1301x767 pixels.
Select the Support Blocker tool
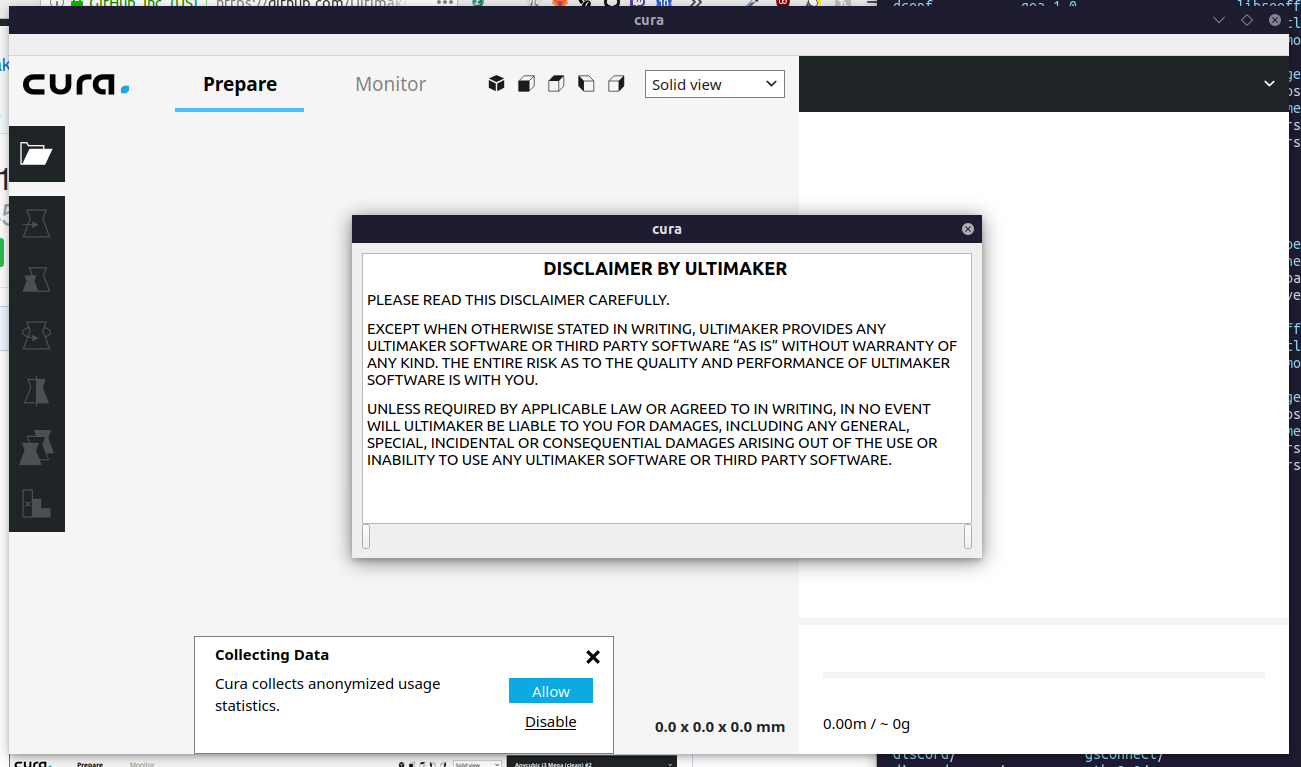(36, 502)
